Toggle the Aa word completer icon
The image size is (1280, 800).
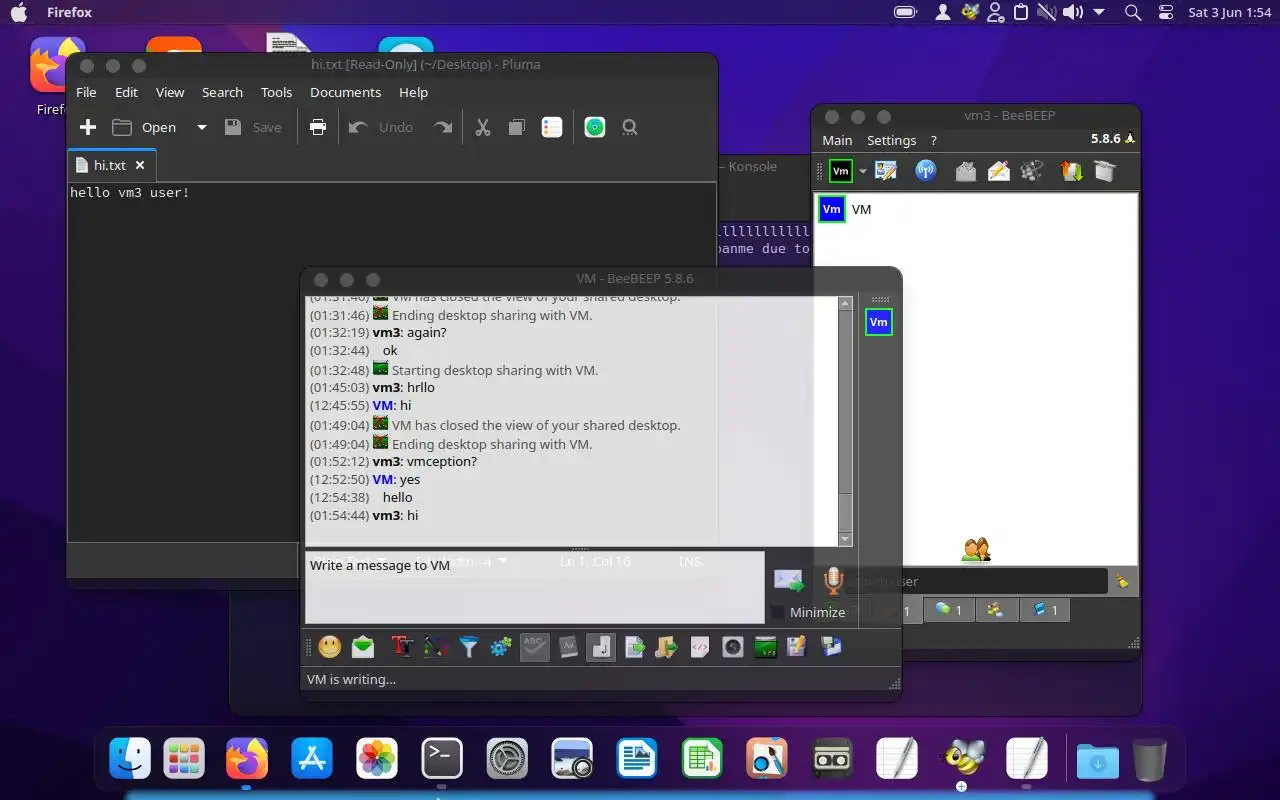pos(568,647)
